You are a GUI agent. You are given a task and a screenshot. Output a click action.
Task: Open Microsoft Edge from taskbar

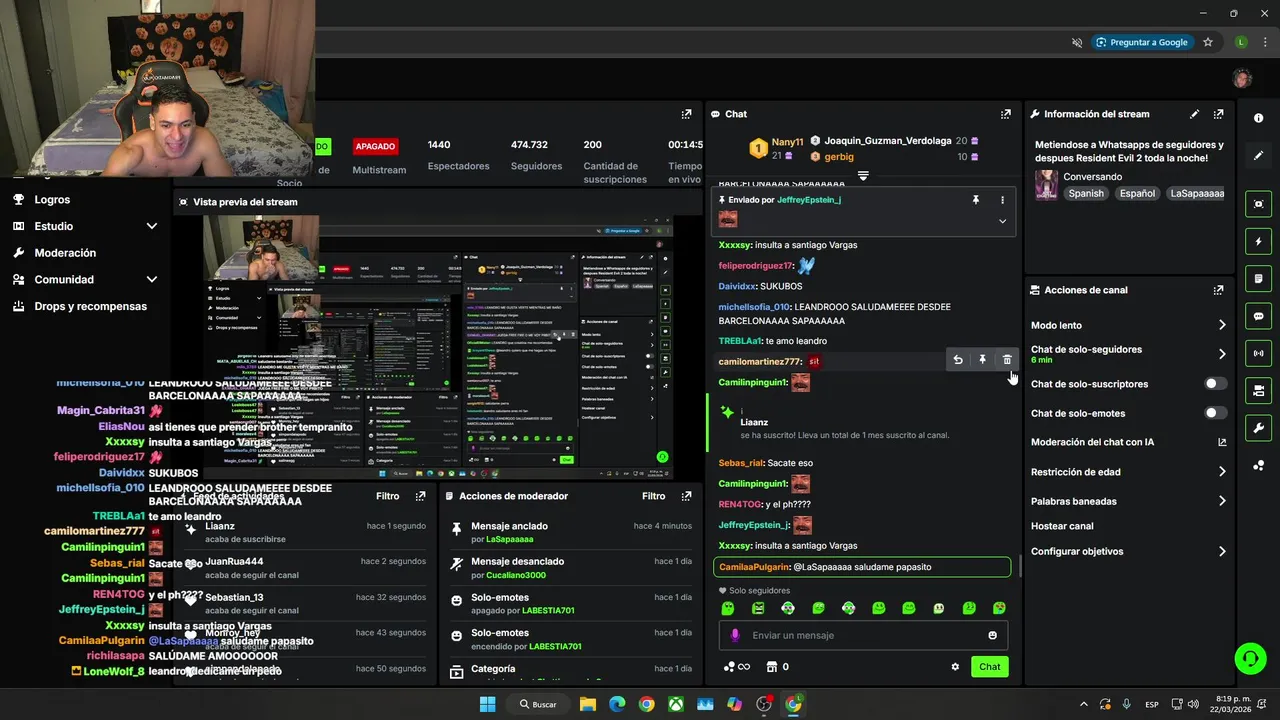pos(617,704)
